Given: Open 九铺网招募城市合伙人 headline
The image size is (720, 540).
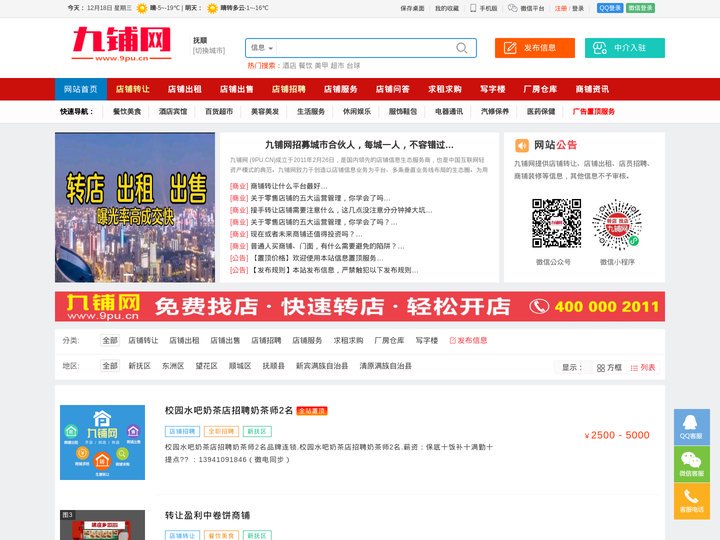Looking at the screenshot, I should tap(359, 145).
